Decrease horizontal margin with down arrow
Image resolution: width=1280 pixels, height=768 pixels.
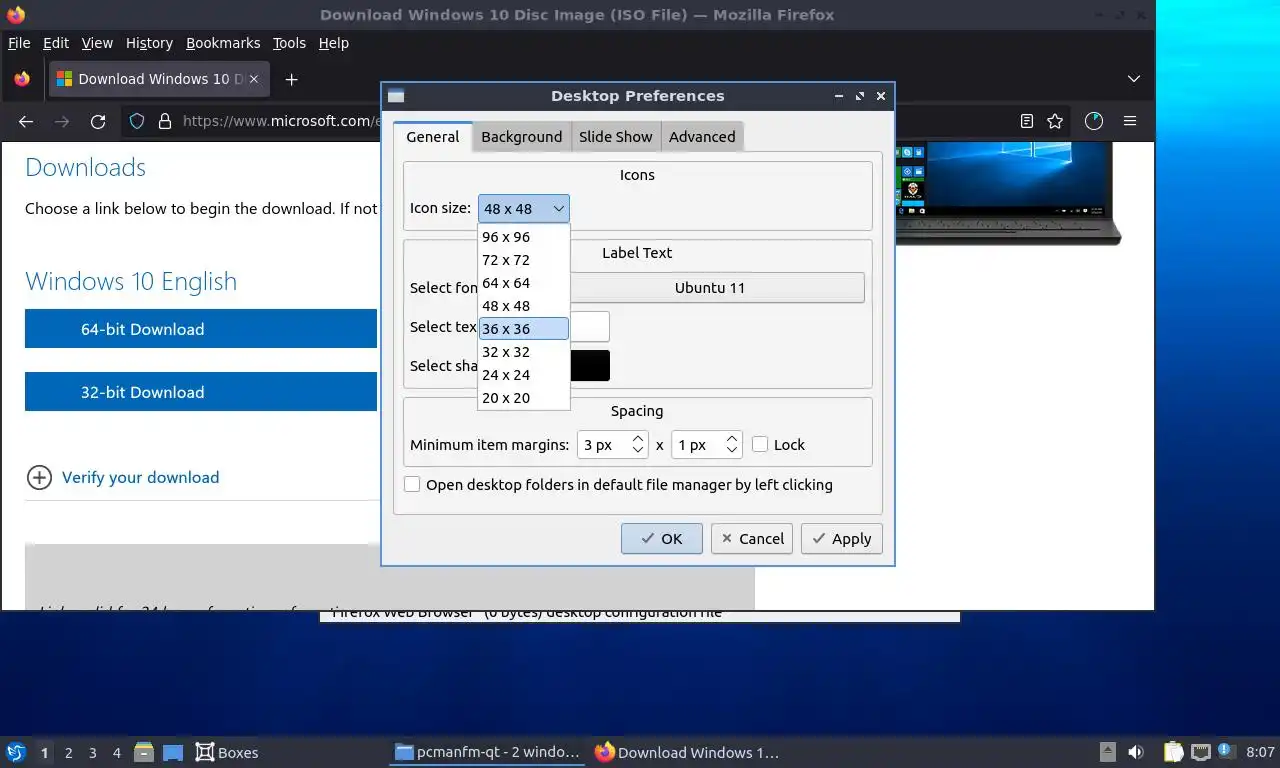click(638, 451)
